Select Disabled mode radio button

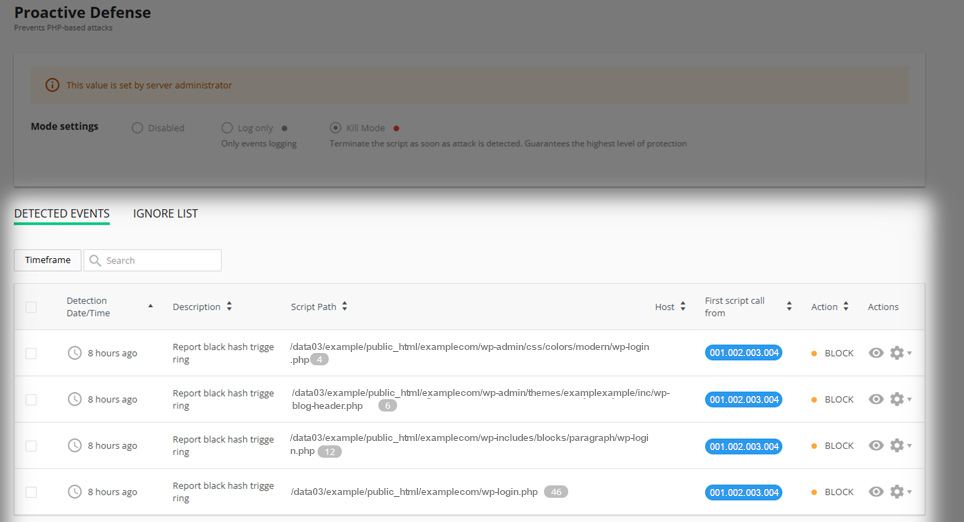[x=137, y=128]
